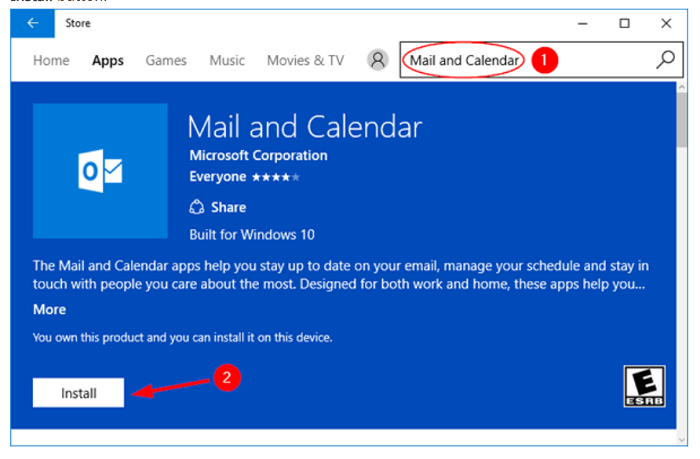Click the ESRB Everyone rating badge
Image resolution: width=700 pixels, height=459 pixels.
click(x=644, y=386)
